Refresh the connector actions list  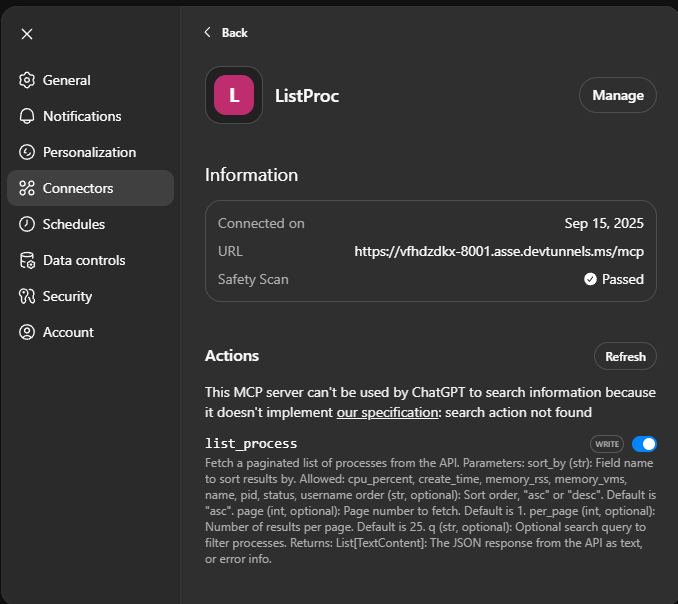(x=625, y=356)
